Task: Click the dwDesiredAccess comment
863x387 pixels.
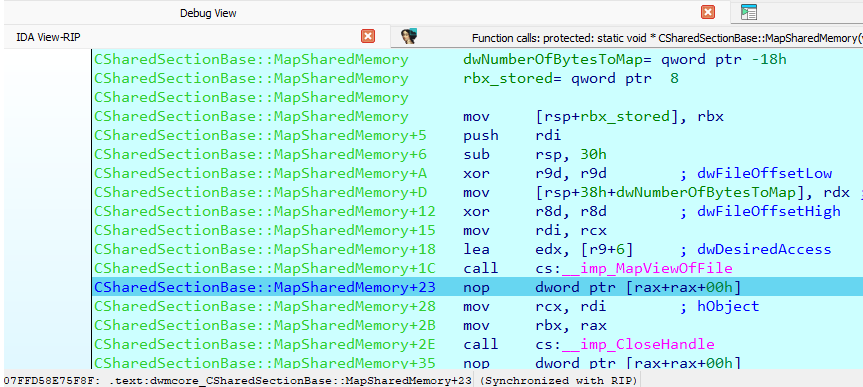Action: tap(756, 249)
